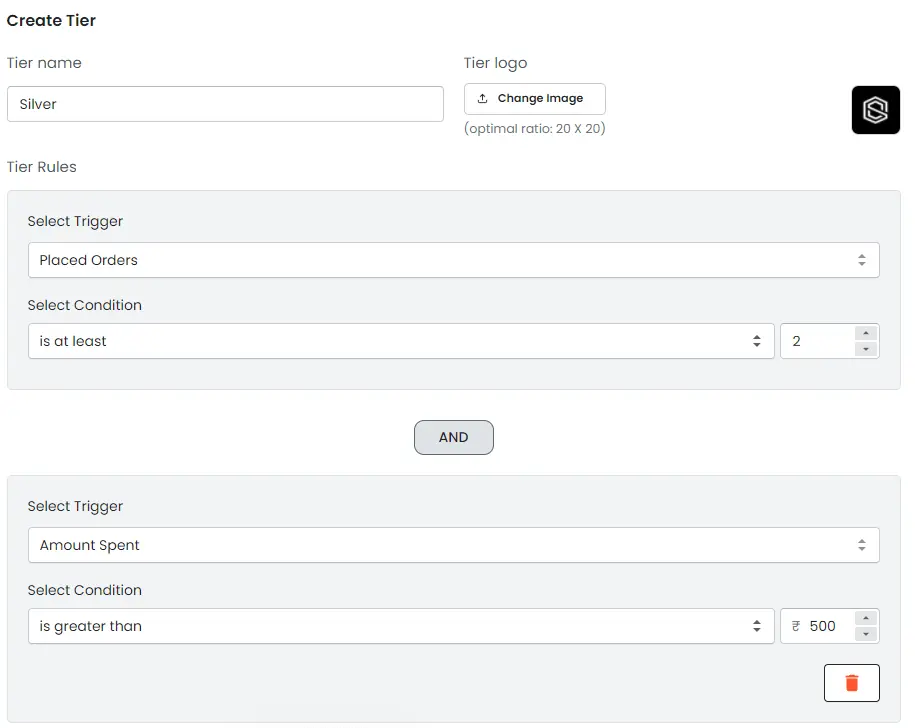The image size is (915, 728).
Task: Click the amount spent number field
Action: tap(826, 626)
